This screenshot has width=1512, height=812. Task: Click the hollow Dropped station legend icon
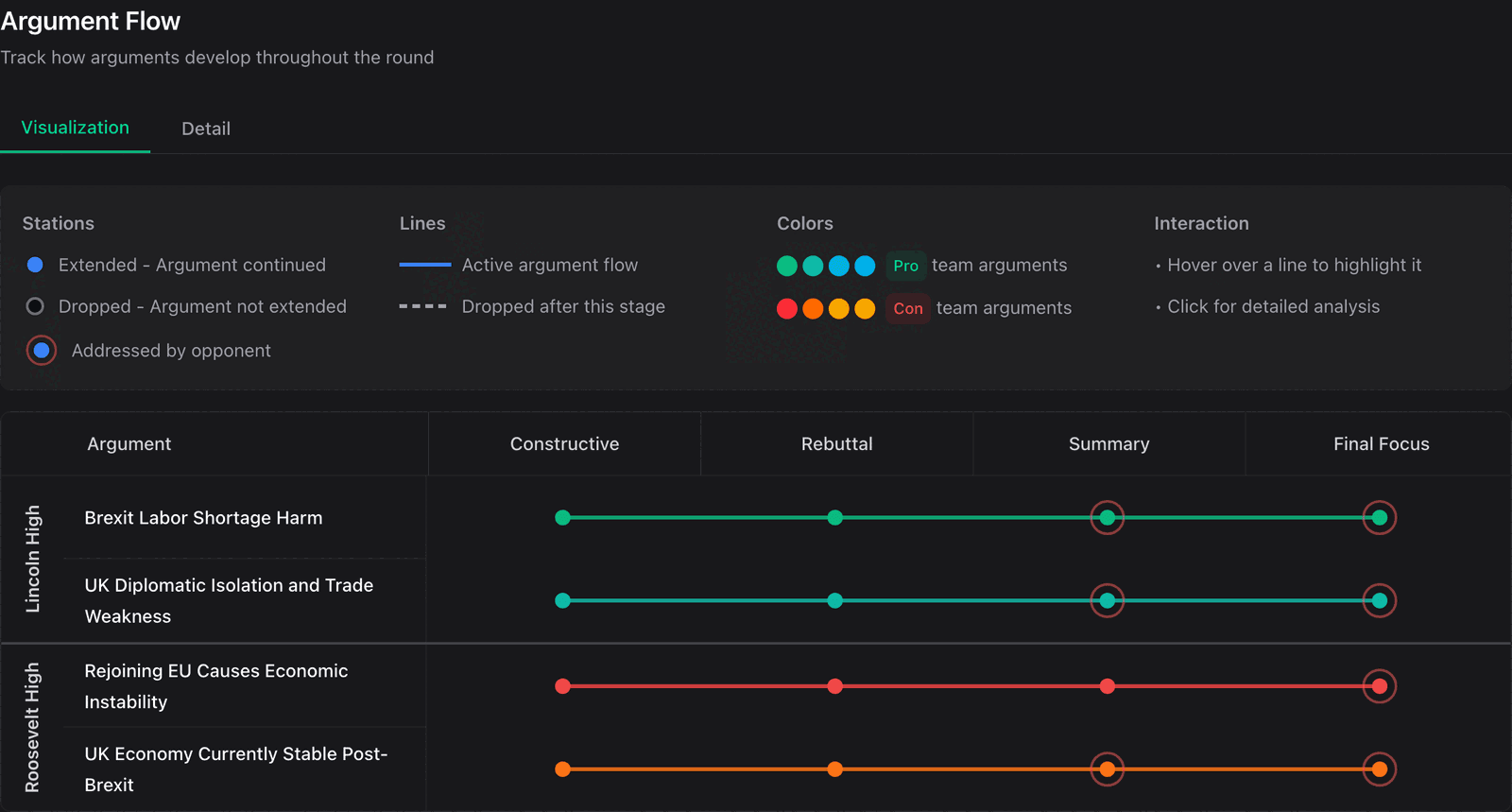pos(35,306)
